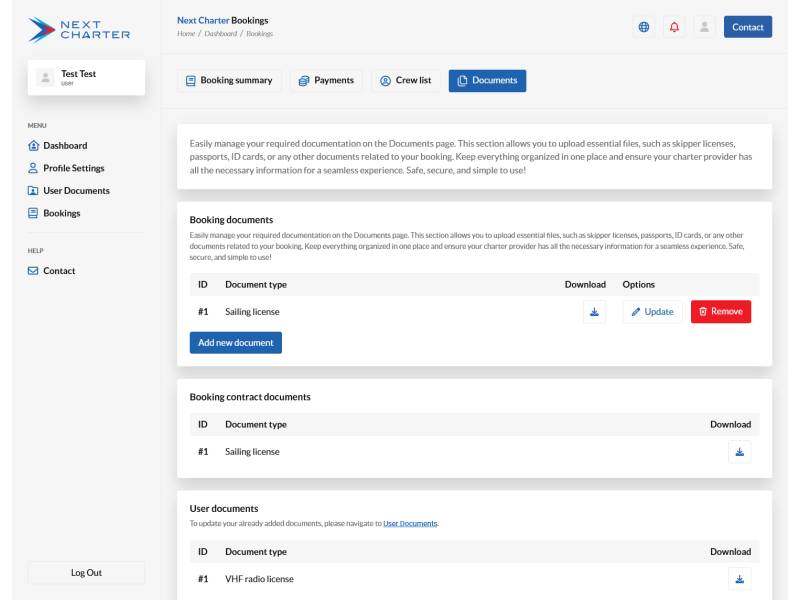This screenshot has width=800, height=600.
Task: Open Dashboard from the sidebar menu
Action: 64,146
